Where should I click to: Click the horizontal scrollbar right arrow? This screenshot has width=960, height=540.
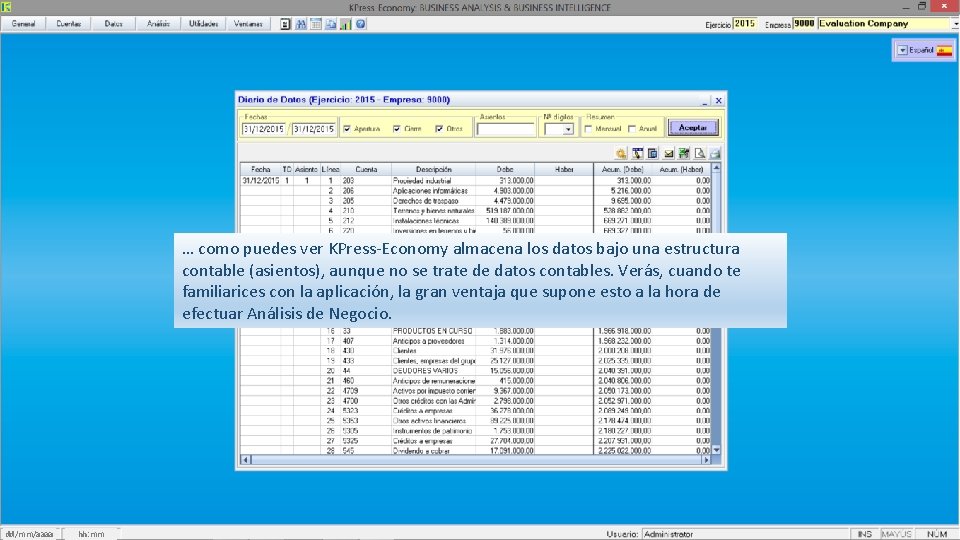706,460
